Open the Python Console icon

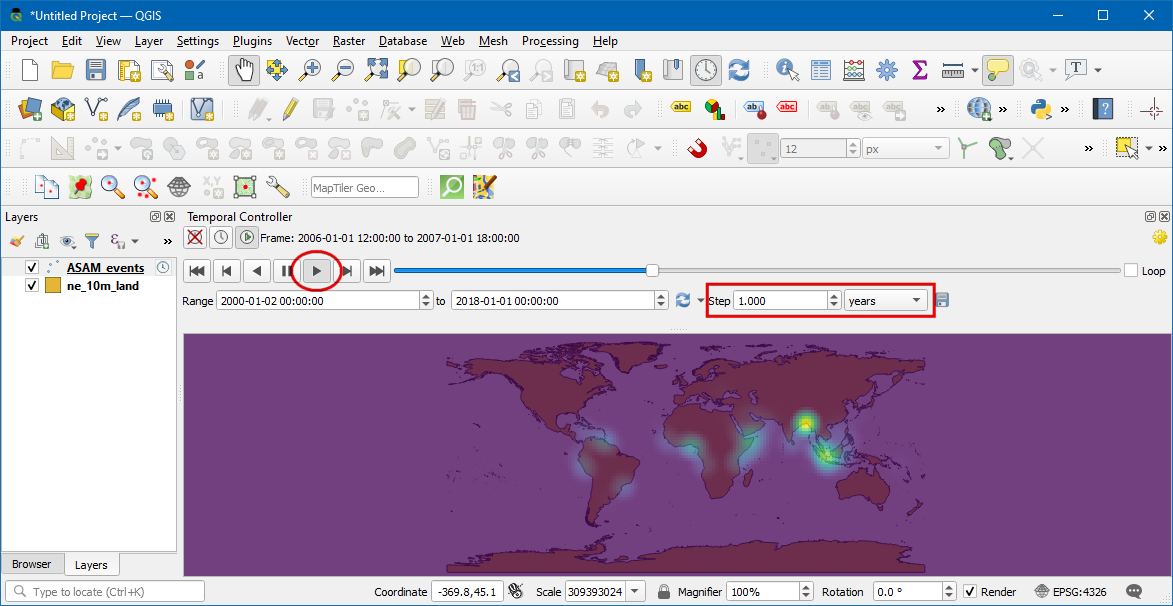coord(1041,108)
